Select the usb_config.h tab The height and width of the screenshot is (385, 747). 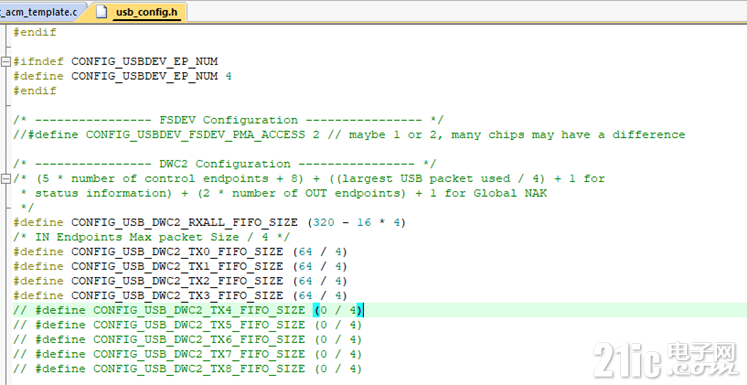[x=147, y=12]
